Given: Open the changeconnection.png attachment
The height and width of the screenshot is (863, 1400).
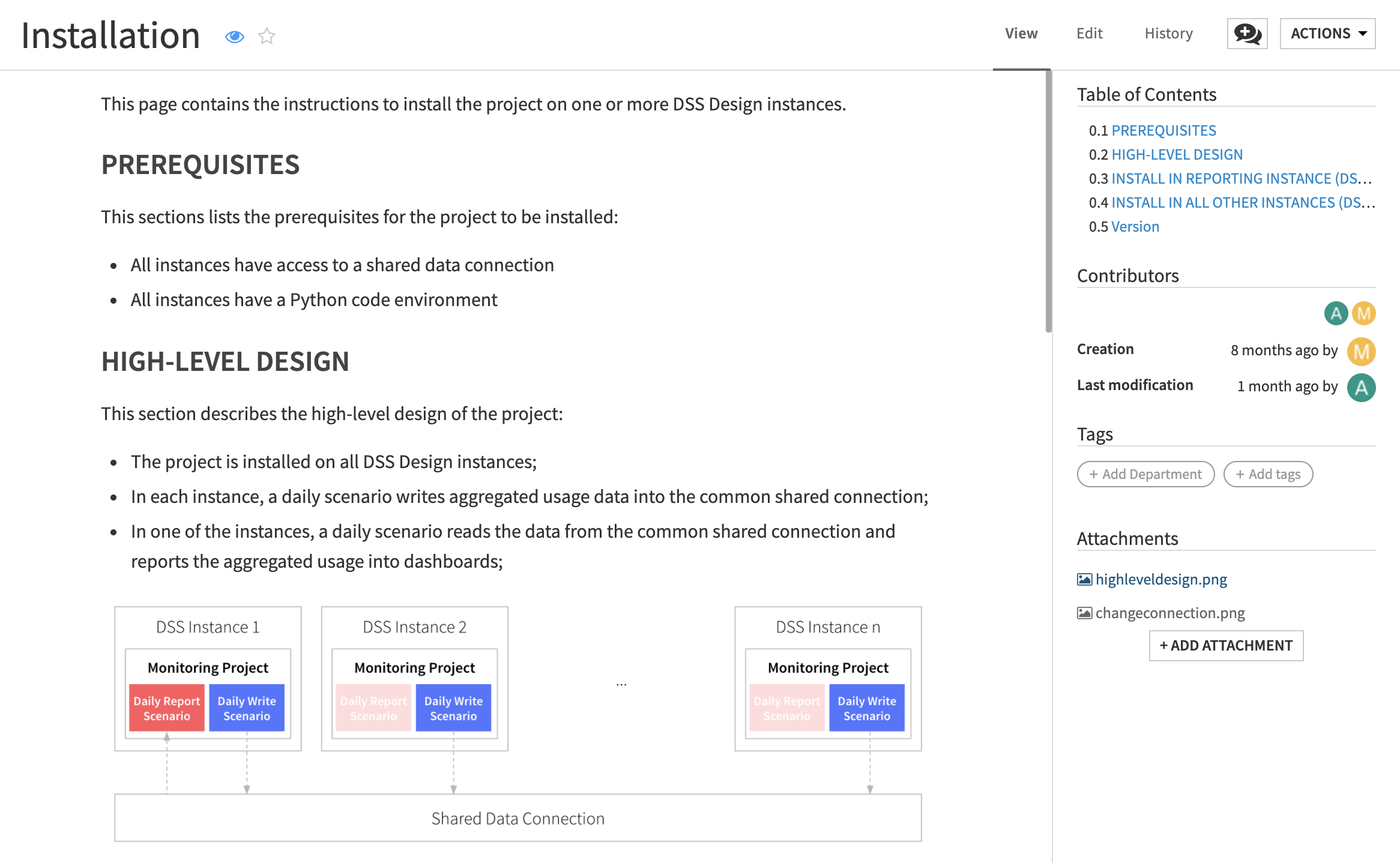Looking at the screenshot, I should pos(1170,613).
